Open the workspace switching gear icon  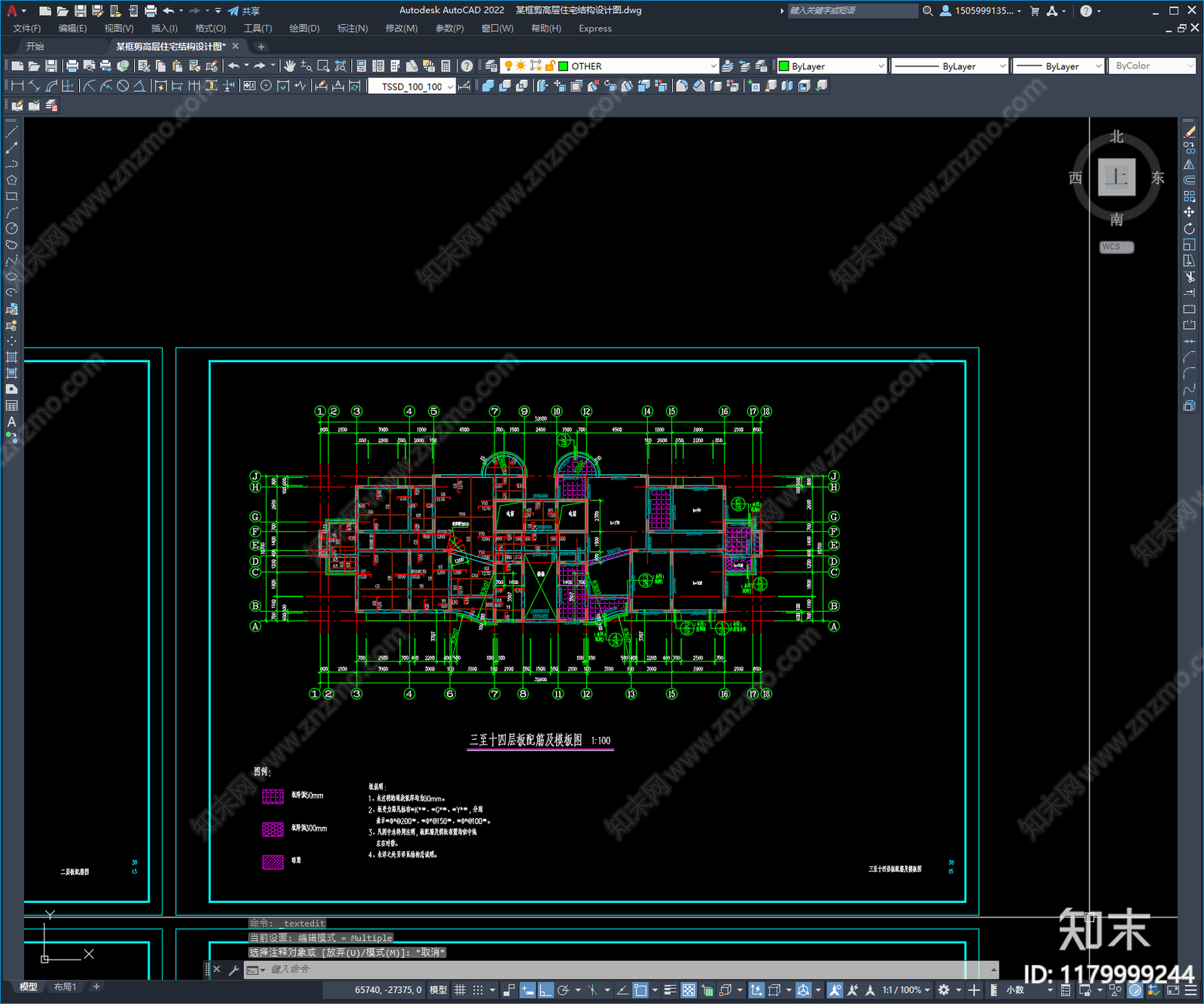tap(944, 990)
